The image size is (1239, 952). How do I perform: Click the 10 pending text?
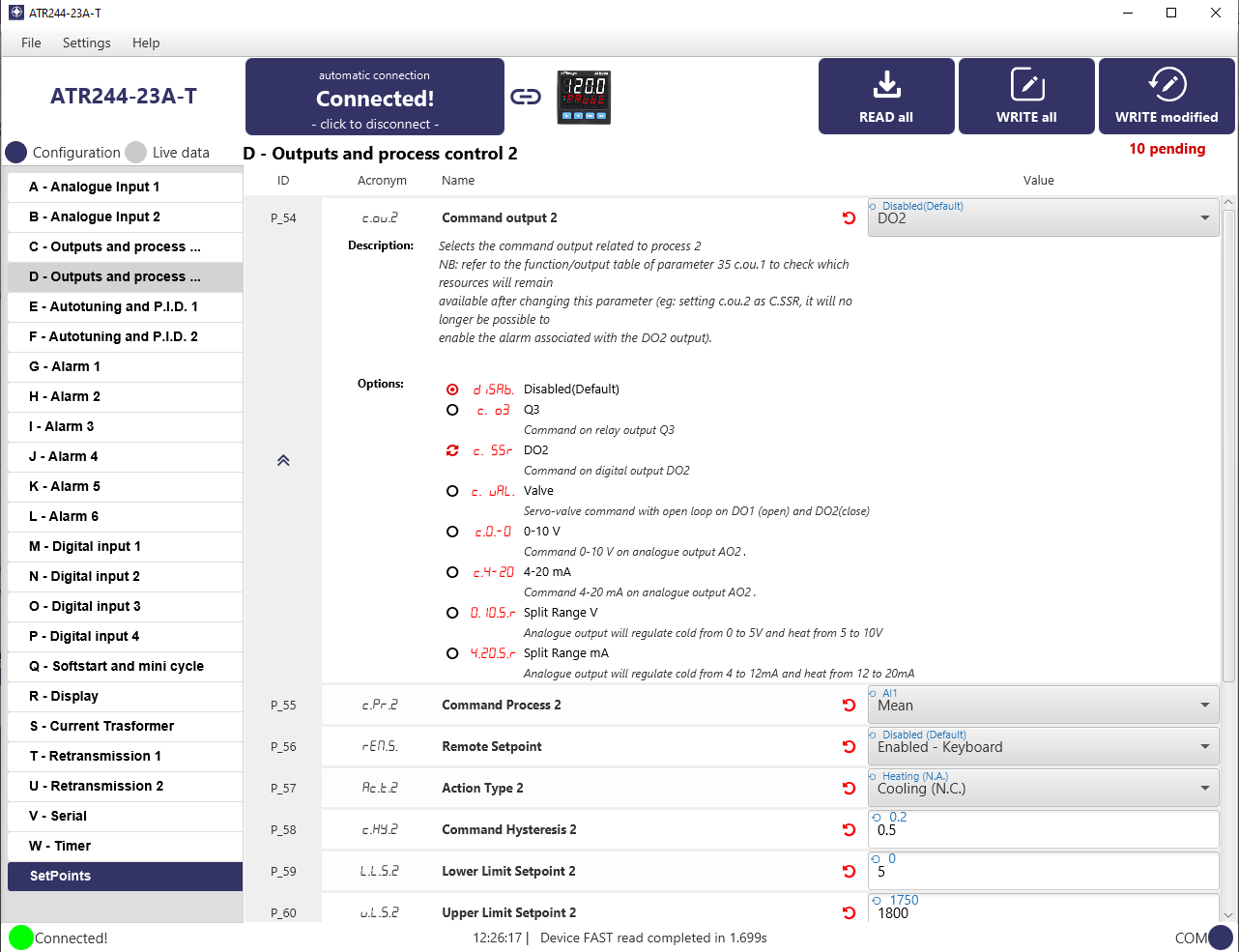[1167, 149]
